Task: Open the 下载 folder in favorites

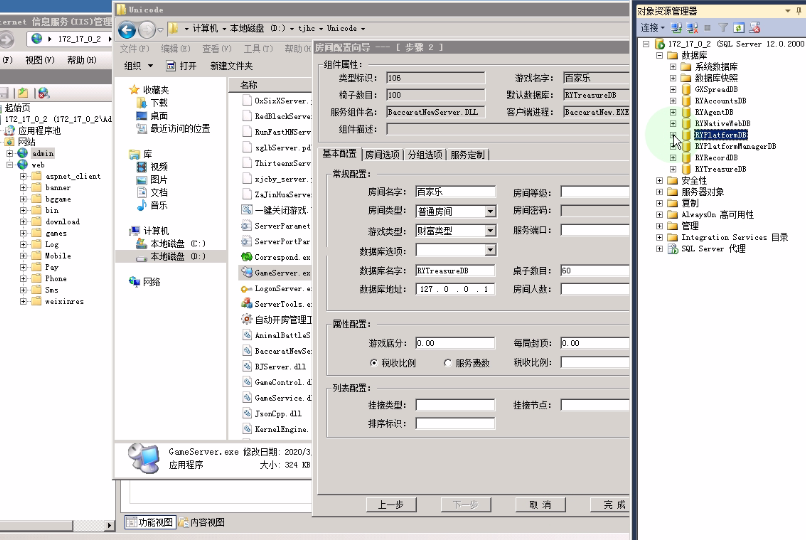Action: (159, 102)
